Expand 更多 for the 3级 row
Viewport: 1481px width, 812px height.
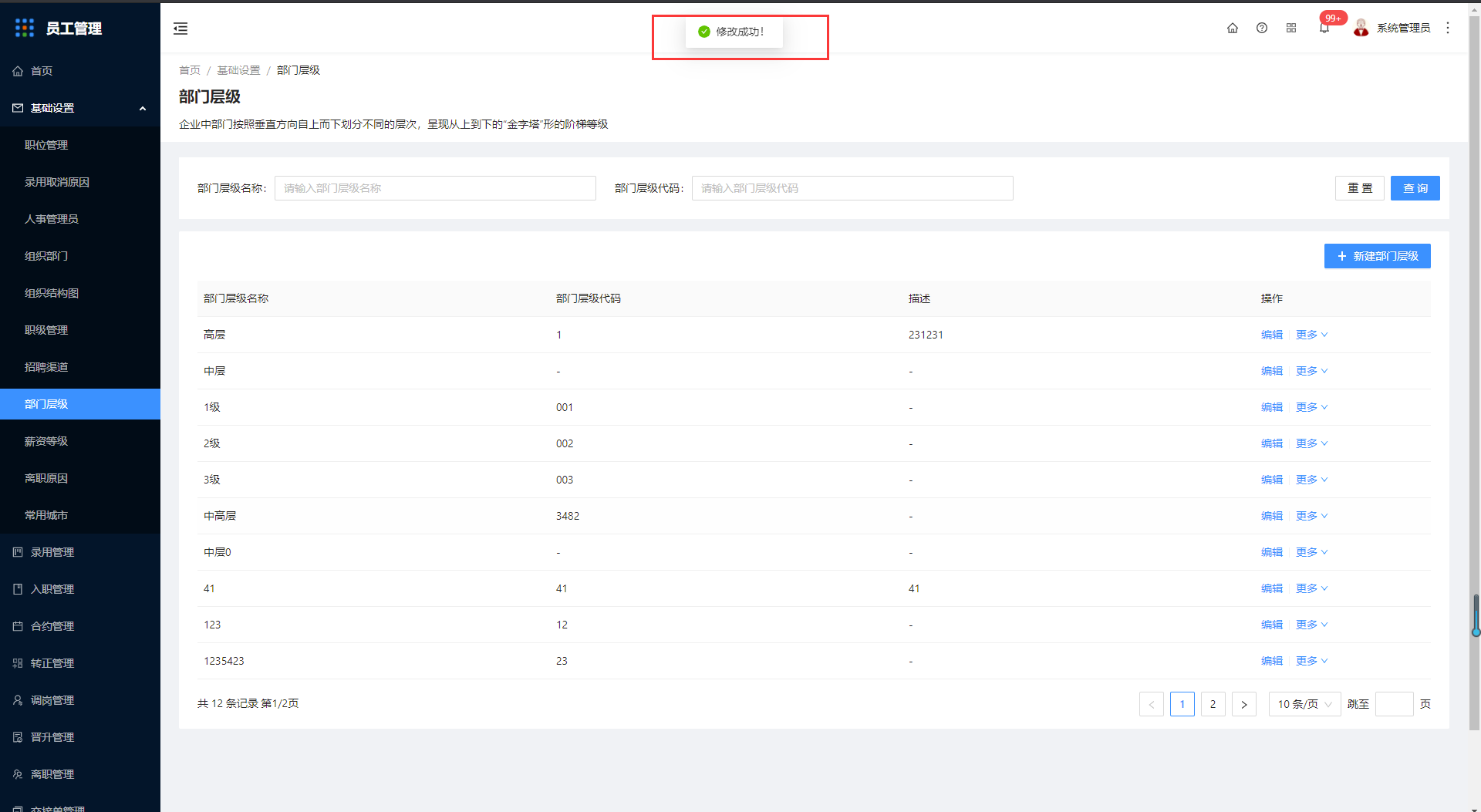pos(1311,480)
